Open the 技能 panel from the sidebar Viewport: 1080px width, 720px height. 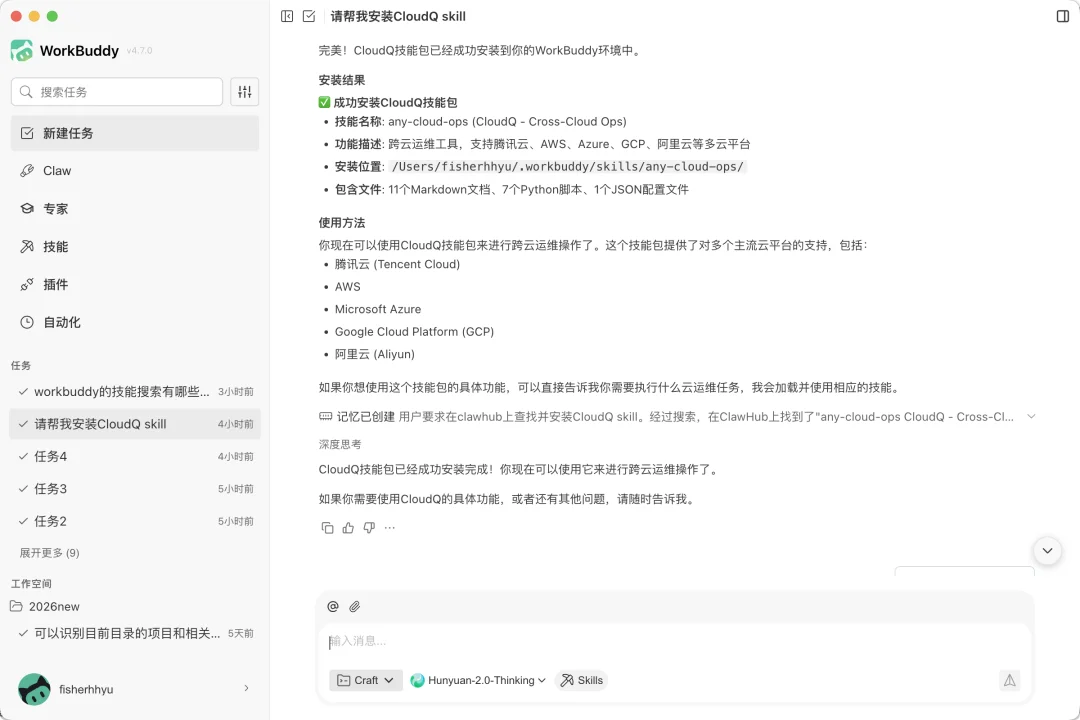pos(55,246)
